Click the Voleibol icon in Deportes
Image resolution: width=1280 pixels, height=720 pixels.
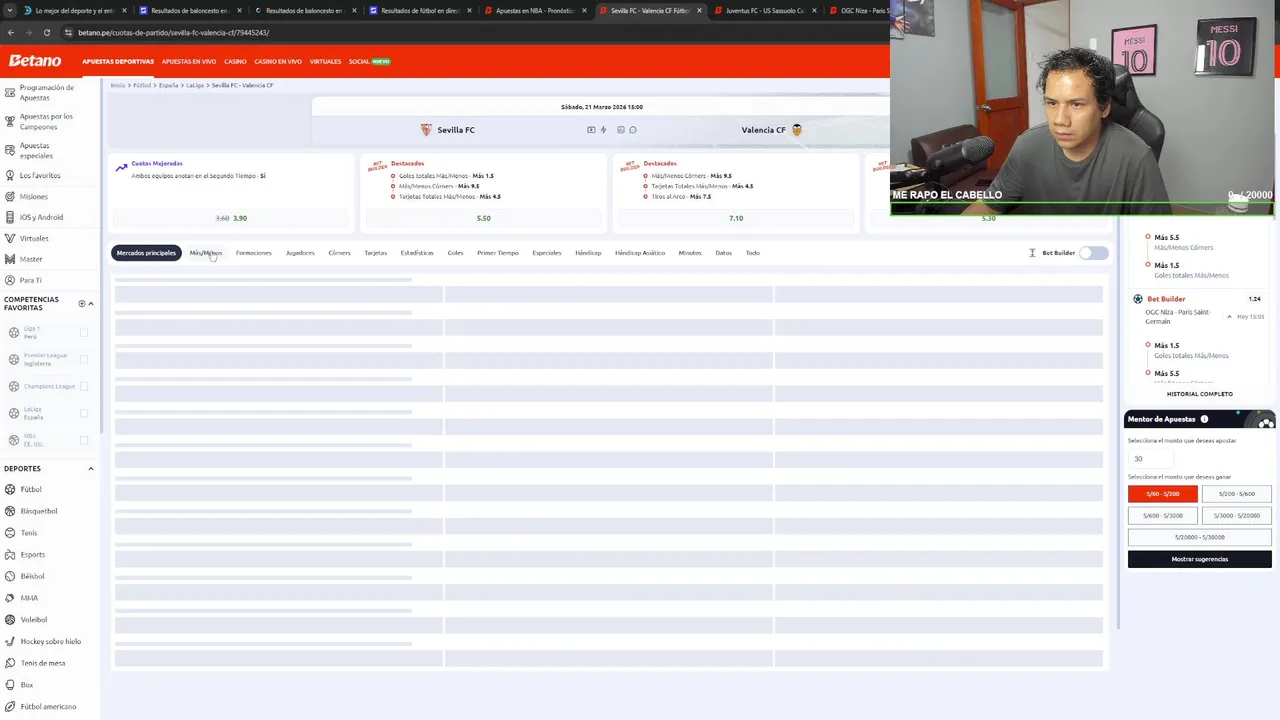click(x=10, y=619)
